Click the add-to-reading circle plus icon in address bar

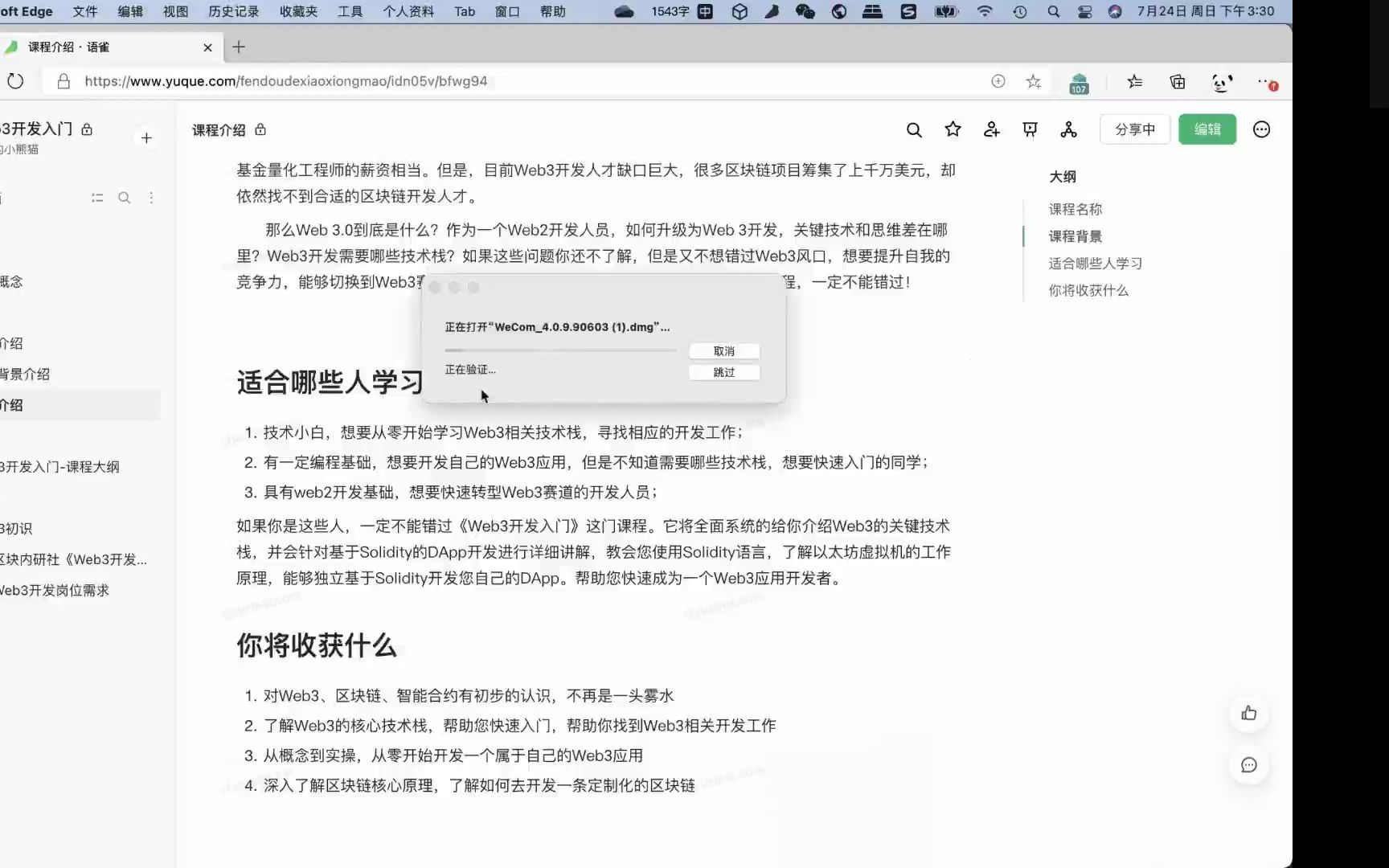click(998, 81)
